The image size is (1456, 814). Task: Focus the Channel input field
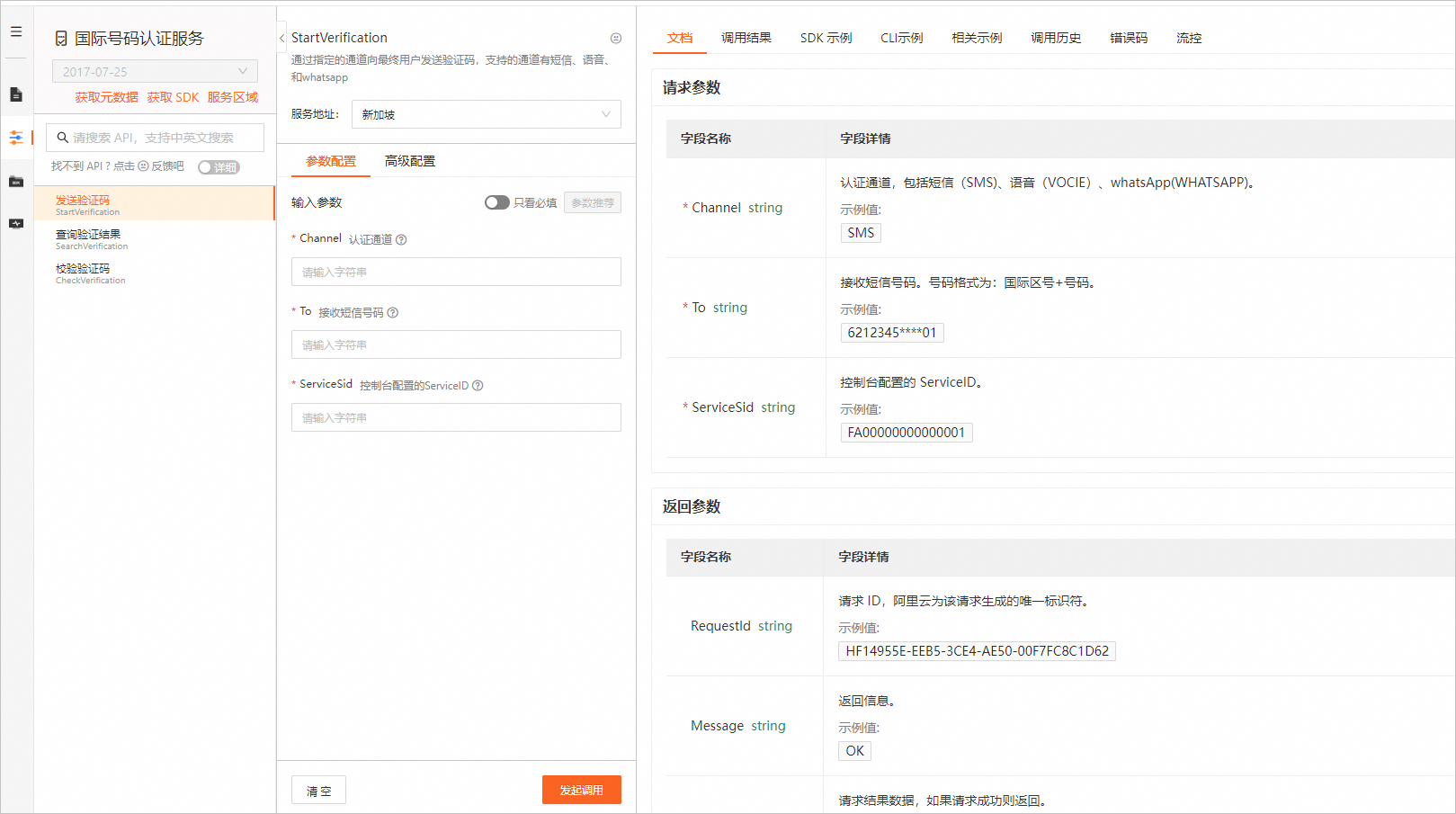456,272
